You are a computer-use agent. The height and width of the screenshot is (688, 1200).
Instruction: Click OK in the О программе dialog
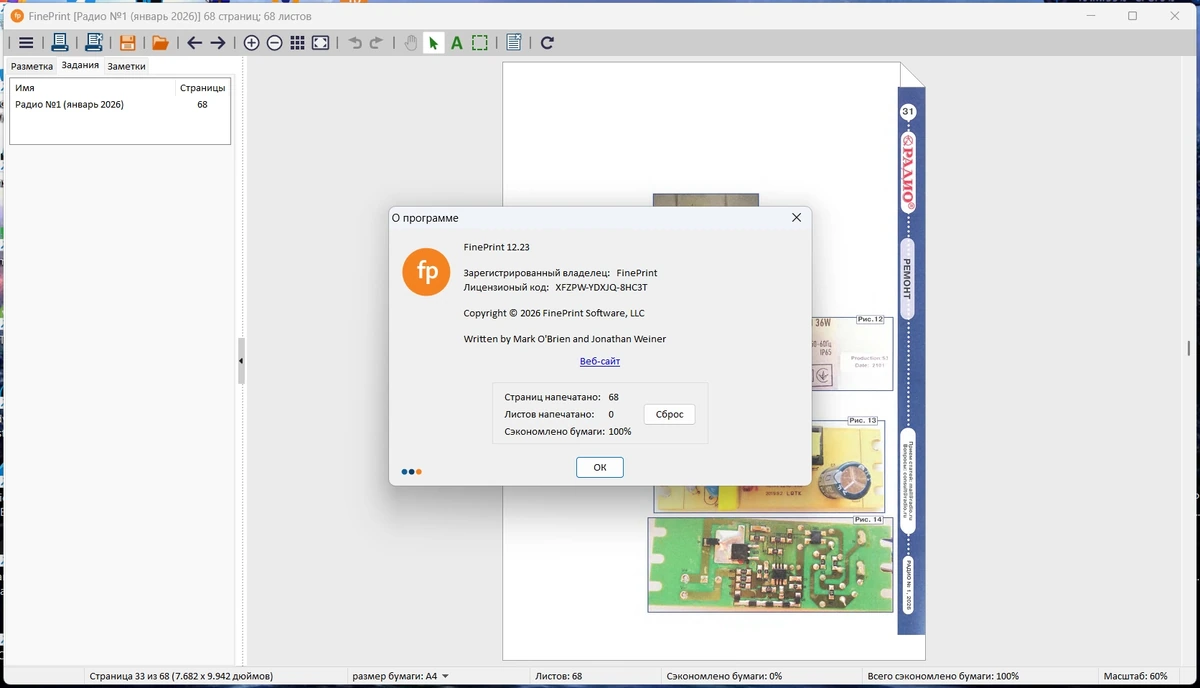pyautogui.click(x=600, y=467)
